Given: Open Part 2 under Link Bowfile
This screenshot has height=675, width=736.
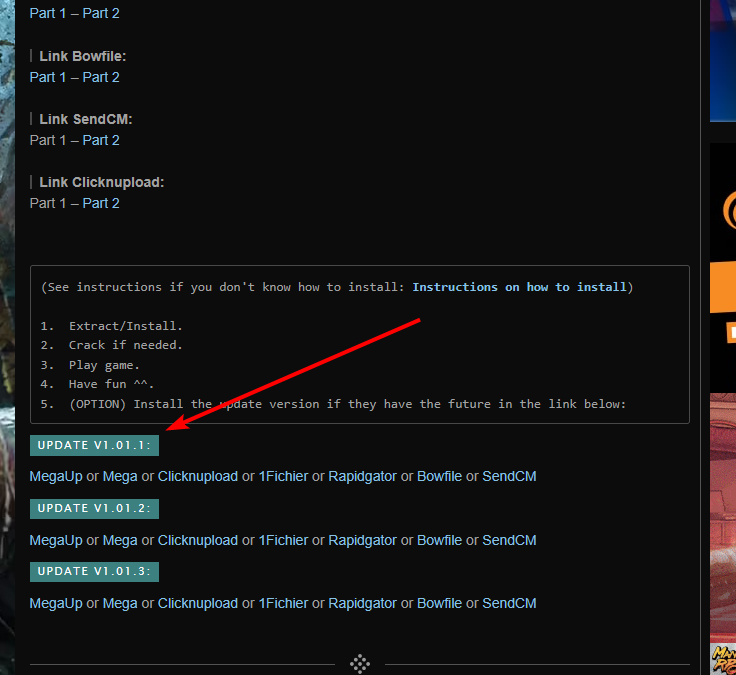Looking at the screenshot, I should tap(101, 77).
